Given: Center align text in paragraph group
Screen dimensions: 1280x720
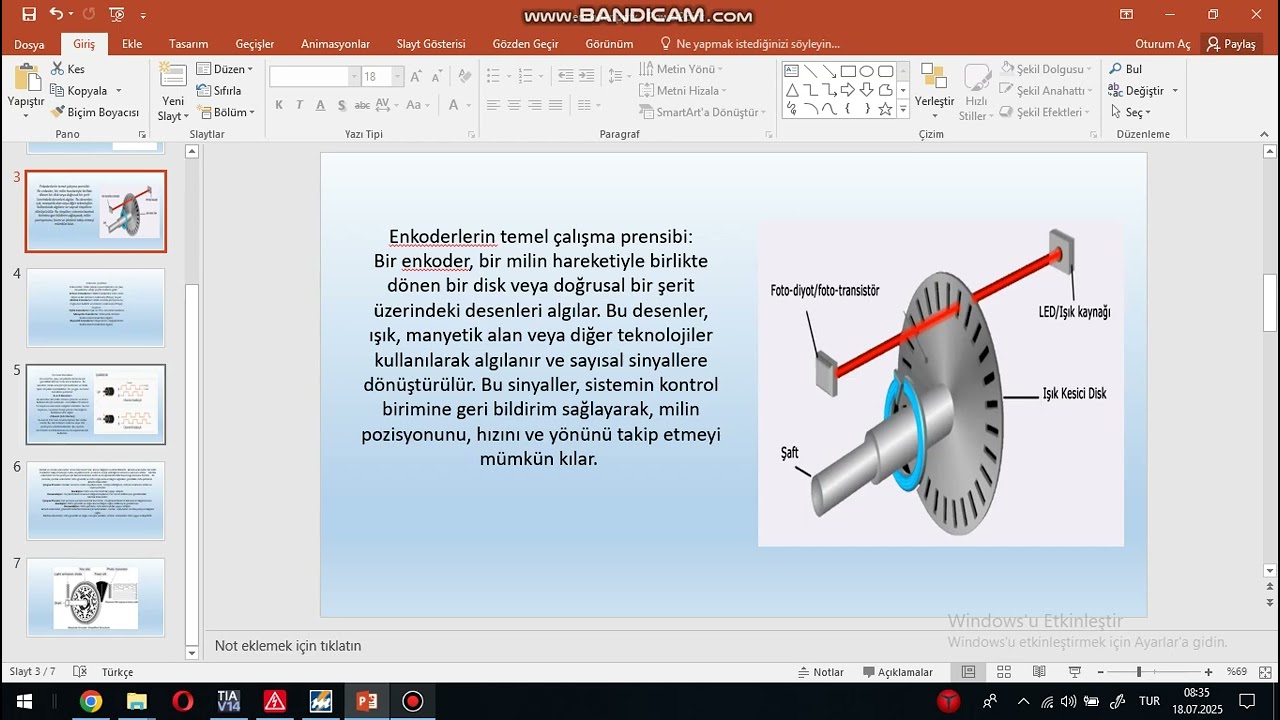Looking at the screenshot, I should 514,105.
